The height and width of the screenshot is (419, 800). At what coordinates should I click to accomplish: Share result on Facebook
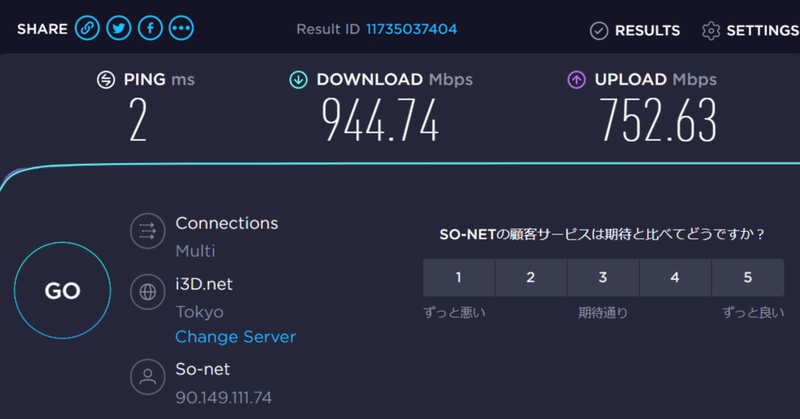click(150, 29)
